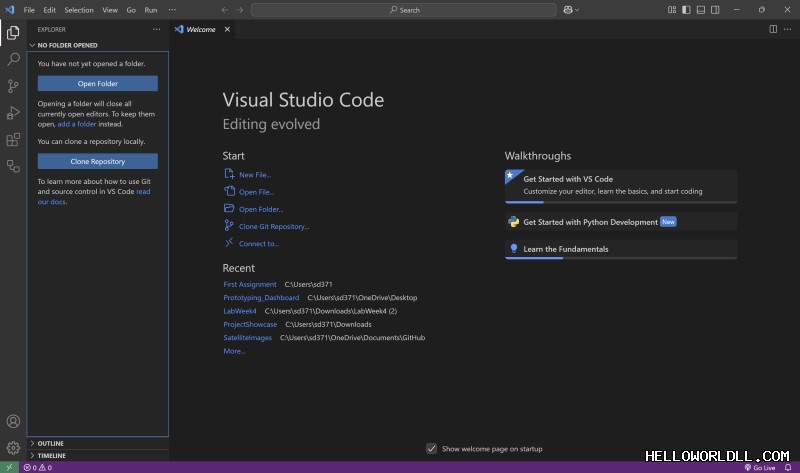The height and width of the screenshot is (473, 800).
Task: Open the Explorer view in activity bar
Action: click(13, 33)
